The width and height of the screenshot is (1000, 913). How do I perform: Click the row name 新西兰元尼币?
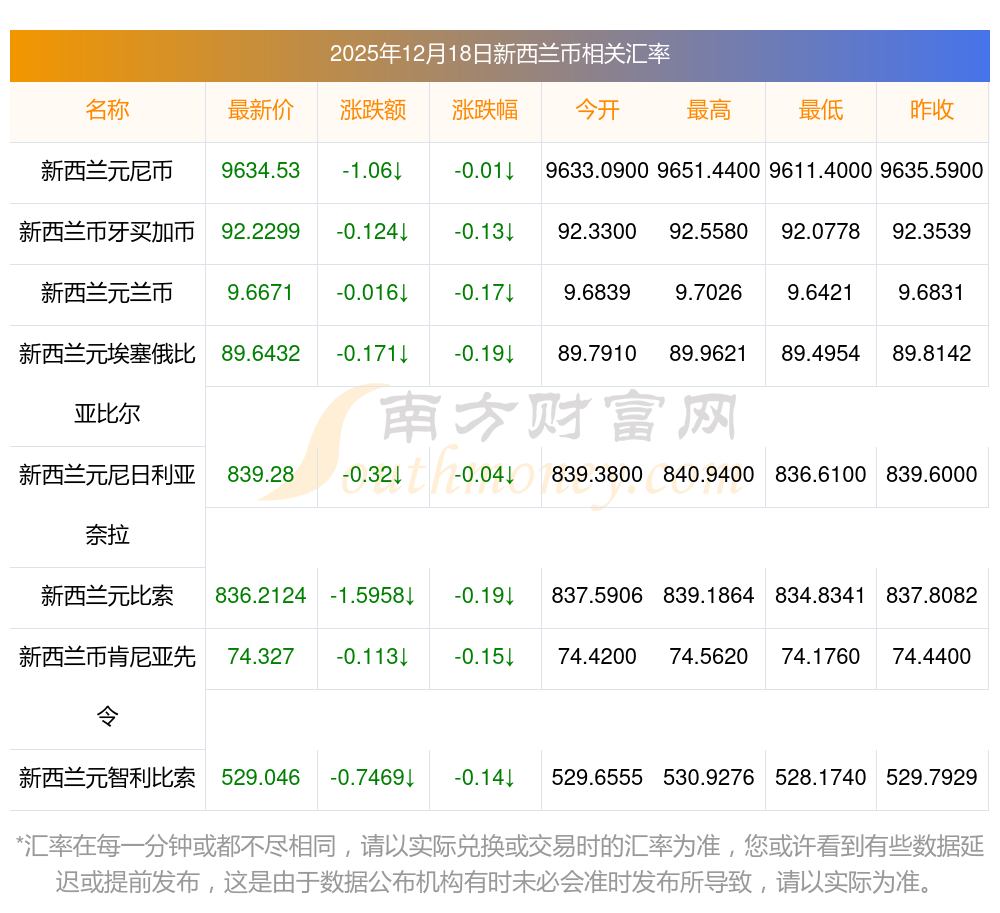107,171
